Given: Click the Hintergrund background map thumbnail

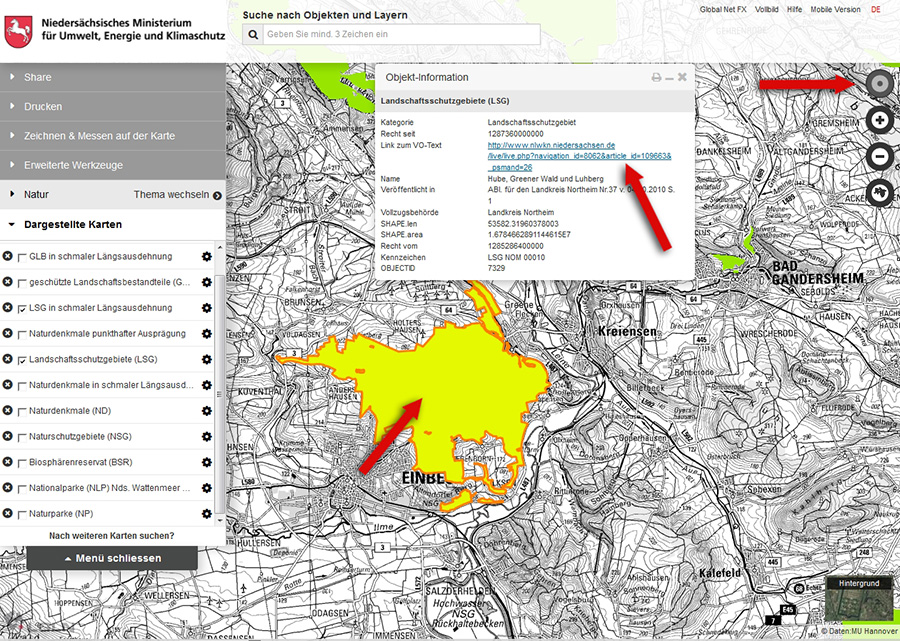Looking at the screenshot, I should click(x=858, y=605).
